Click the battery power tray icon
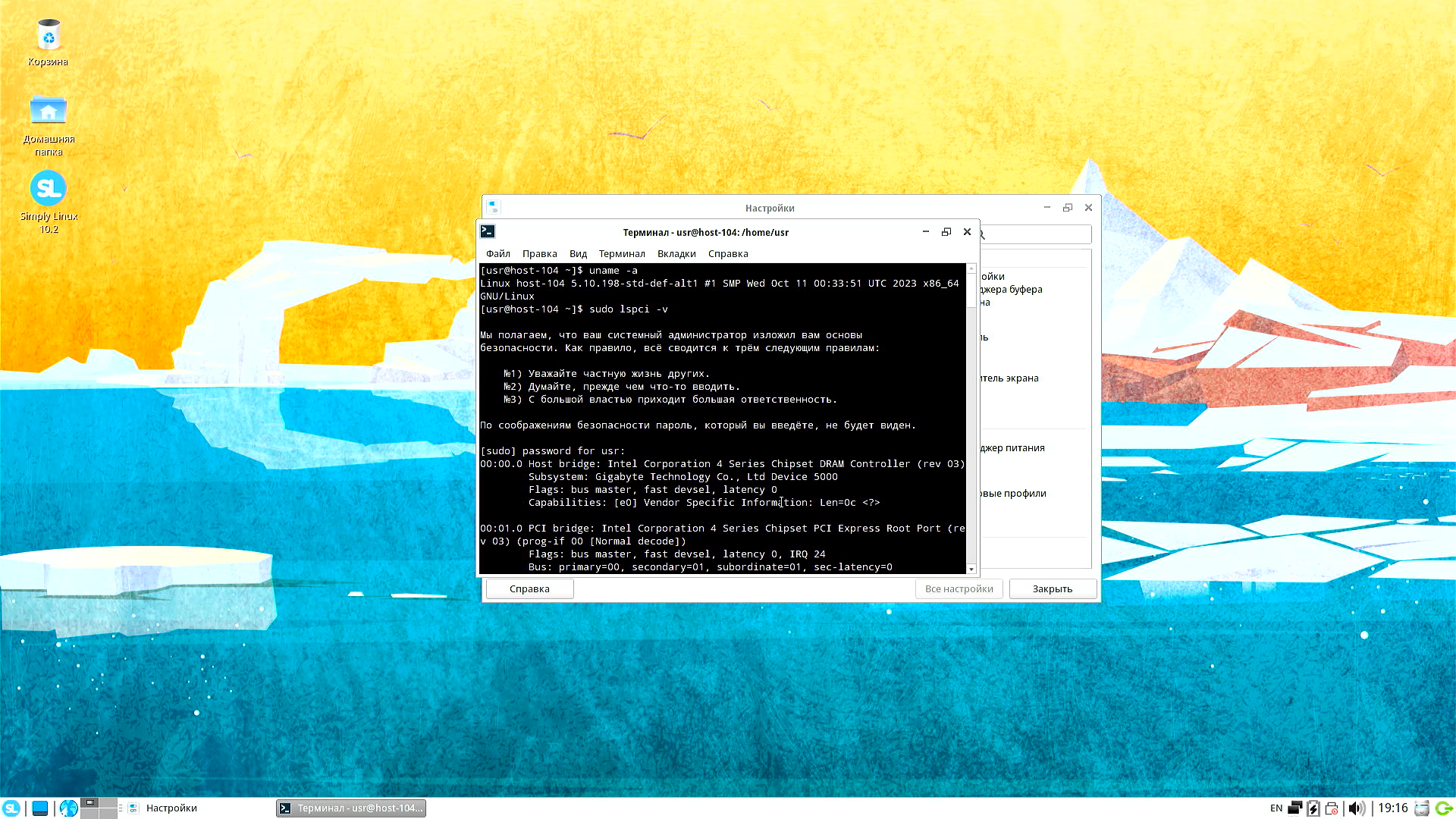This screenshot has width=1456, height=819. click(x=1313, y=808)
